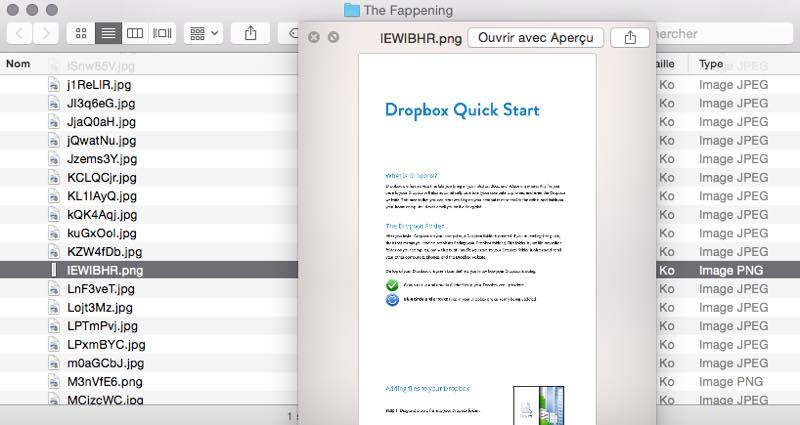Viewport: 800px width, 425px height.
Task: Go forward with the Finder forward arrow
Action: tap(46, 34)
